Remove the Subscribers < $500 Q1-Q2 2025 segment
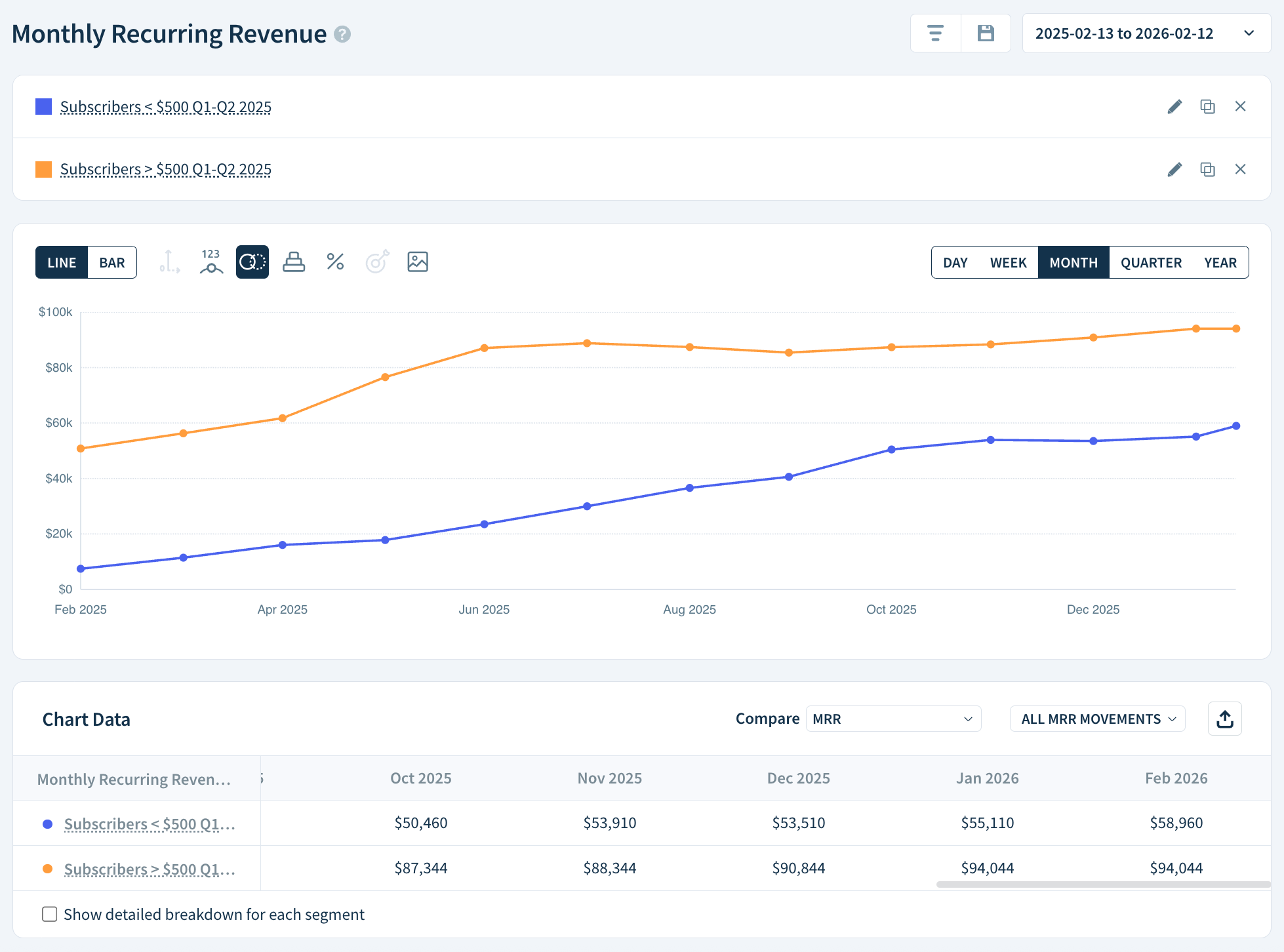The width and height of the screenshot is (1284, 952). point(1241,106)
